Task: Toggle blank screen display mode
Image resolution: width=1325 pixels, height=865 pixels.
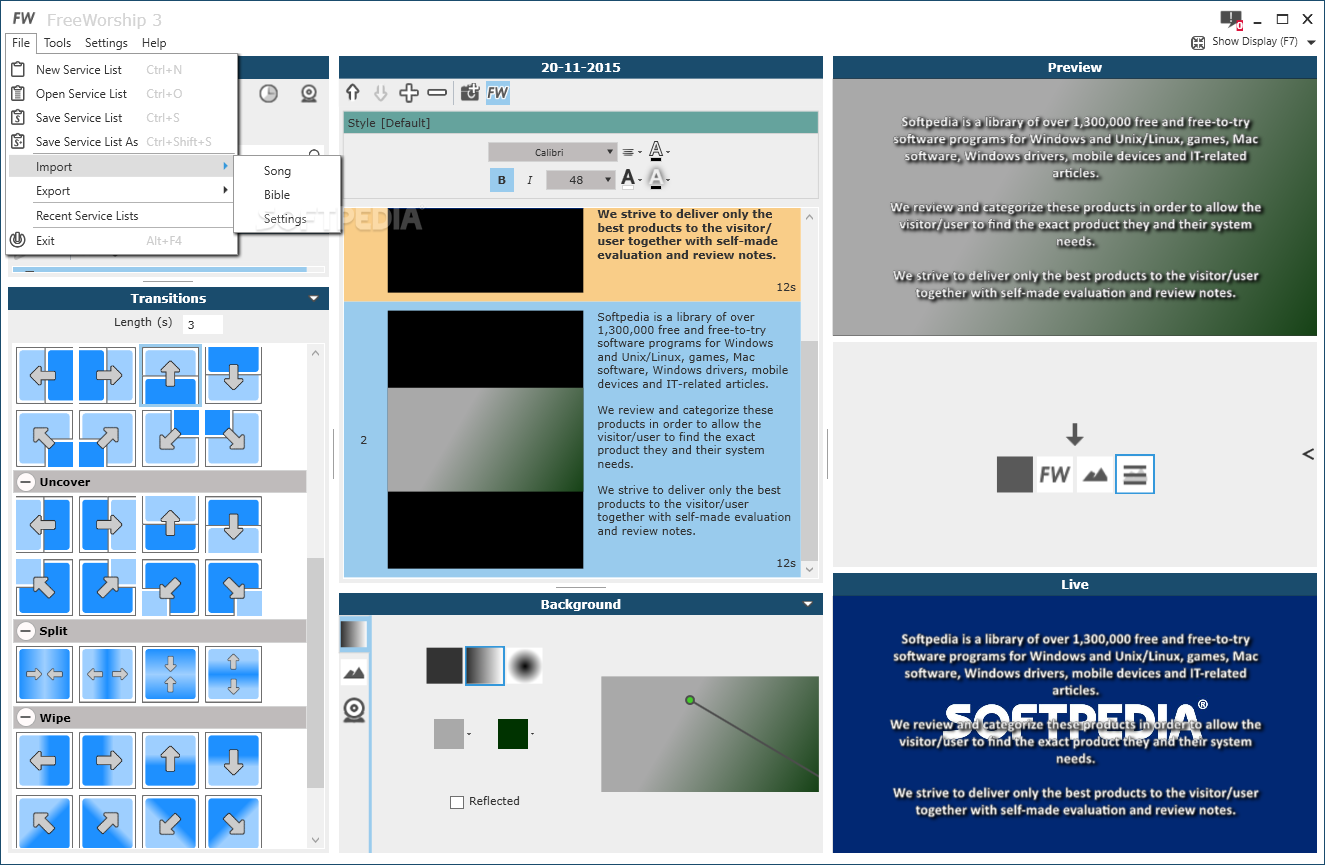Action: [1015, 474]
